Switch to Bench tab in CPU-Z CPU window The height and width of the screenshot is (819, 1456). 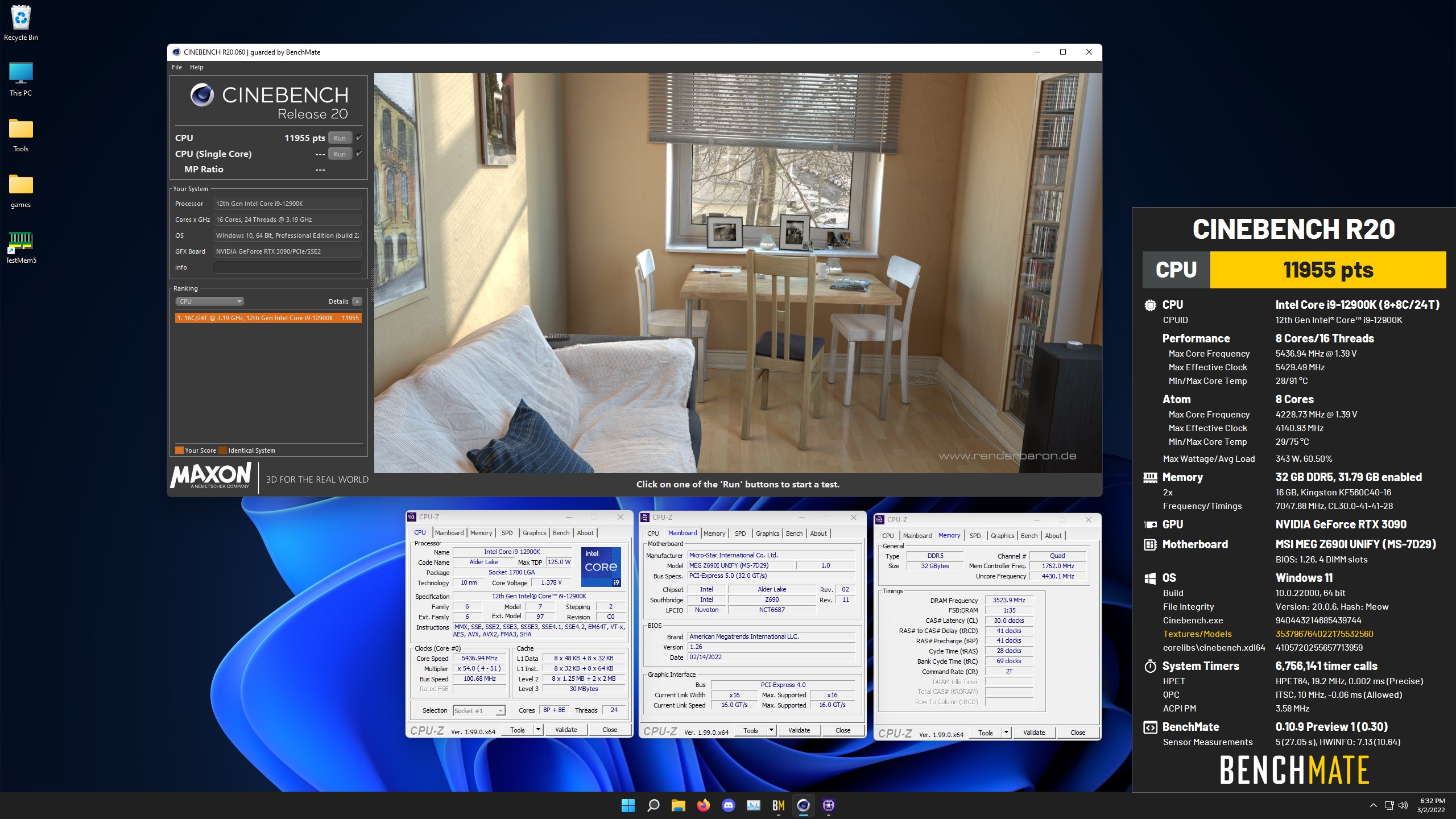[x=561, y=533]
